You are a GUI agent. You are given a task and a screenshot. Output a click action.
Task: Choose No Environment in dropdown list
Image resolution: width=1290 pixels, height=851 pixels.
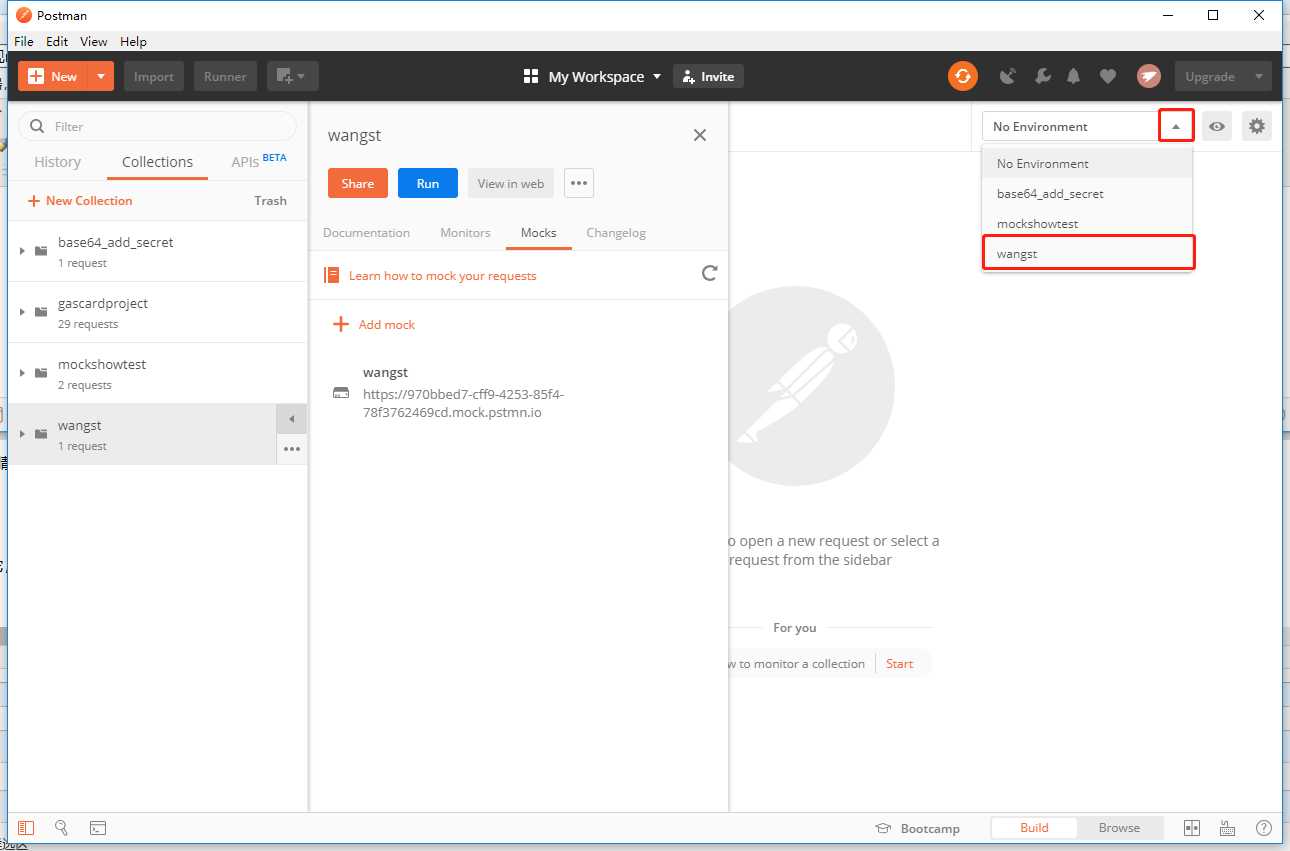click(x=1088, y=163)
